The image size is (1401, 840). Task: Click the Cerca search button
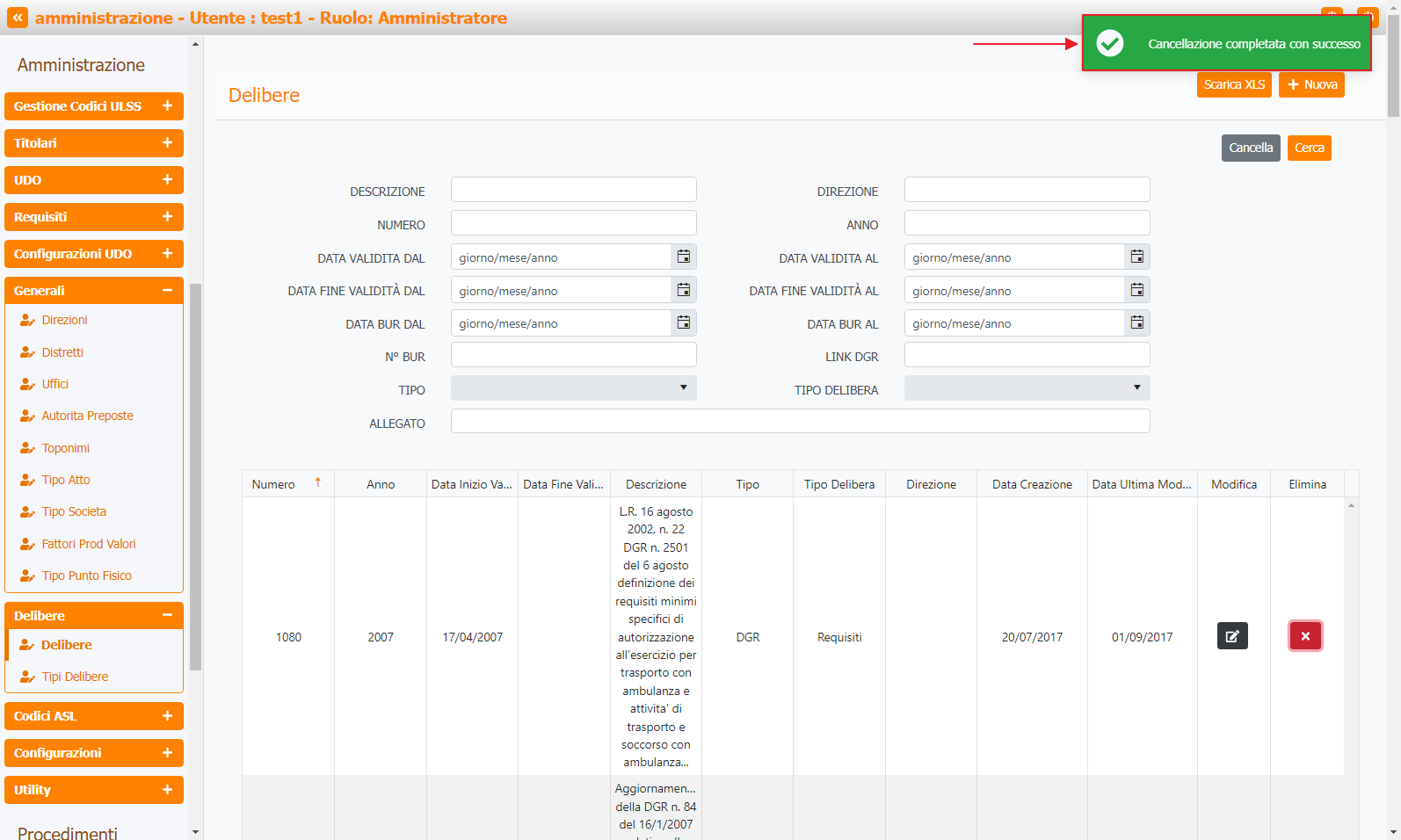1309,148
